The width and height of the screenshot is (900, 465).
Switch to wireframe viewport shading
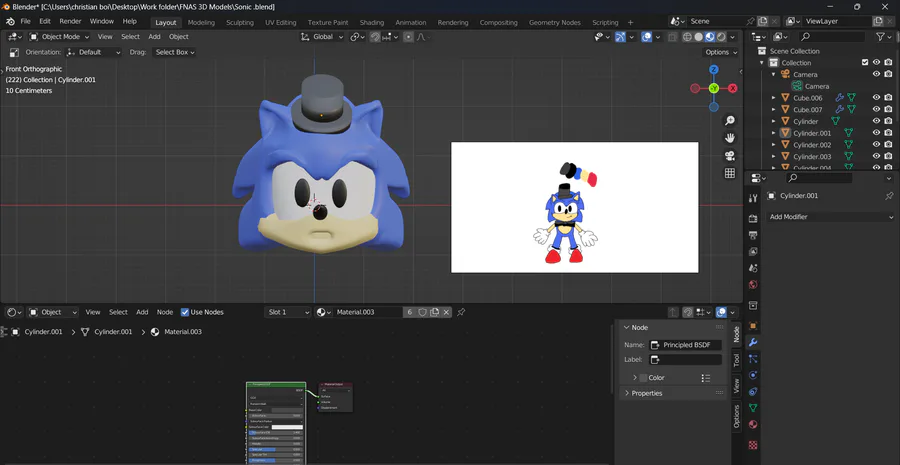tap(687, 37)
